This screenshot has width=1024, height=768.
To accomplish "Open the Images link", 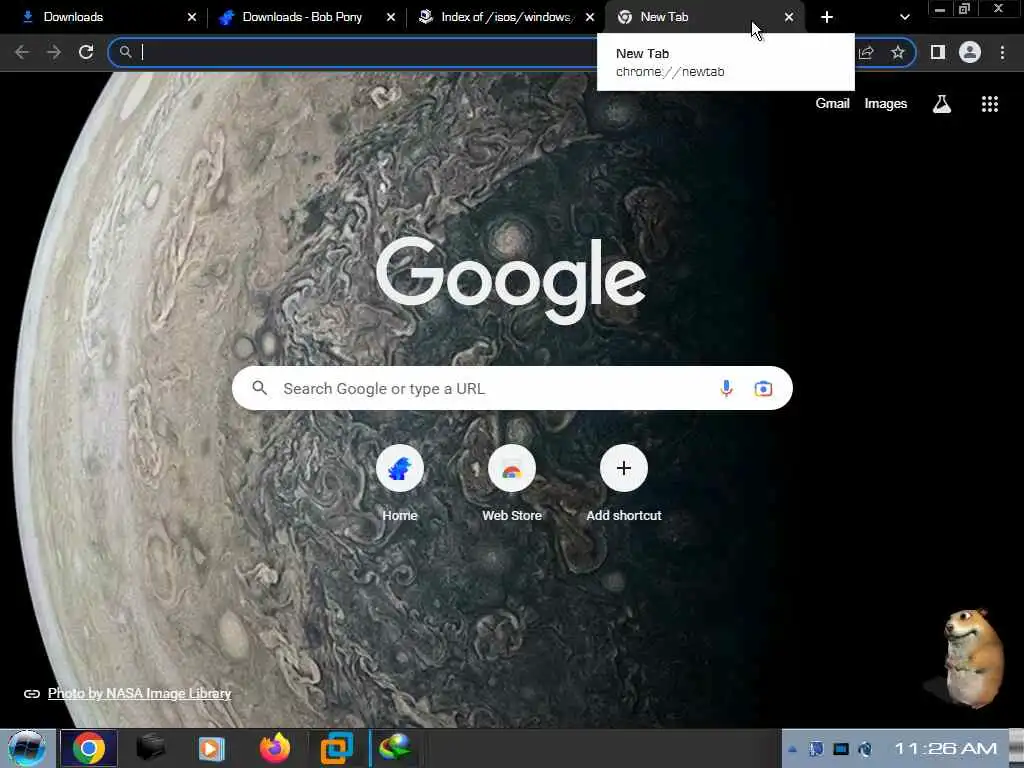I will click(x=886, y=104).
